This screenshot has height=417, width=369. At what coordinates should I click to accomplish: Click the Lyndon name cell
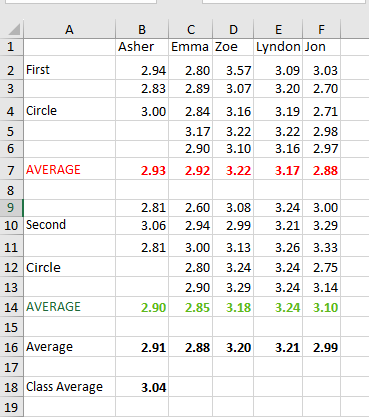[x=278, y=47]
